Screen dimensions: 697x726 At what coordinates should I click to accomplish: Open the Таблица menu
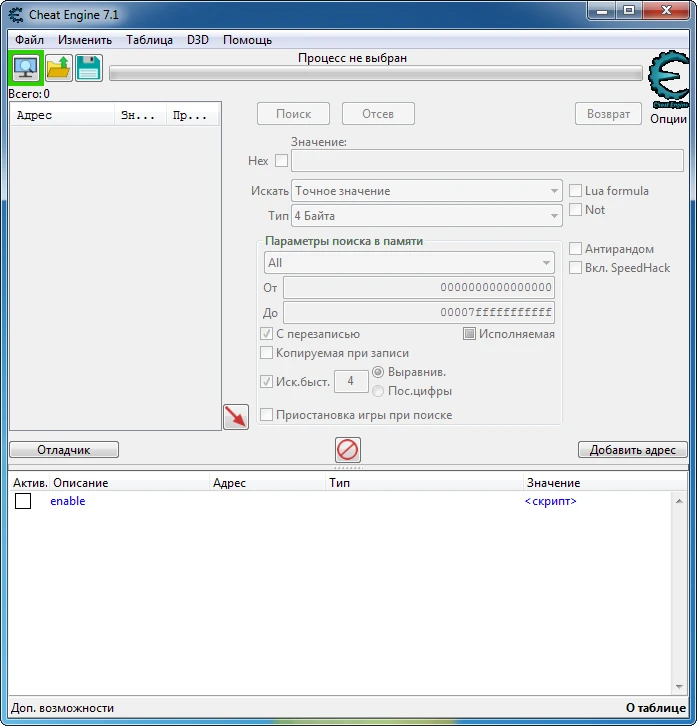click(149, 40)
